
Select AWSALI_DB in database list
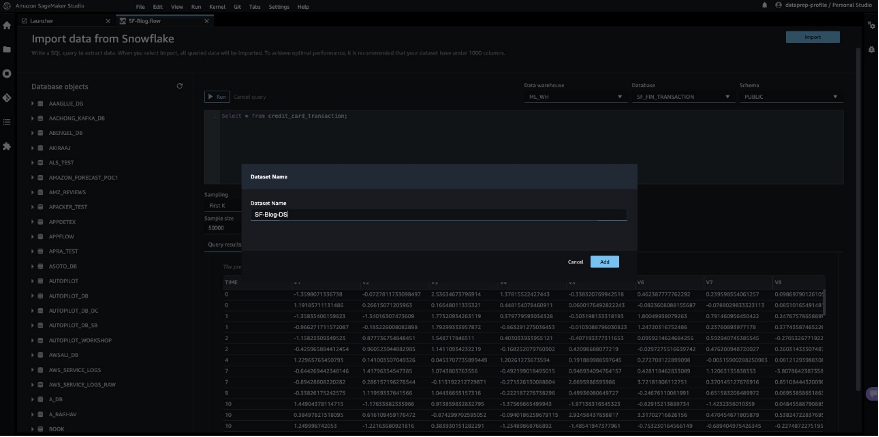point(63,355)
